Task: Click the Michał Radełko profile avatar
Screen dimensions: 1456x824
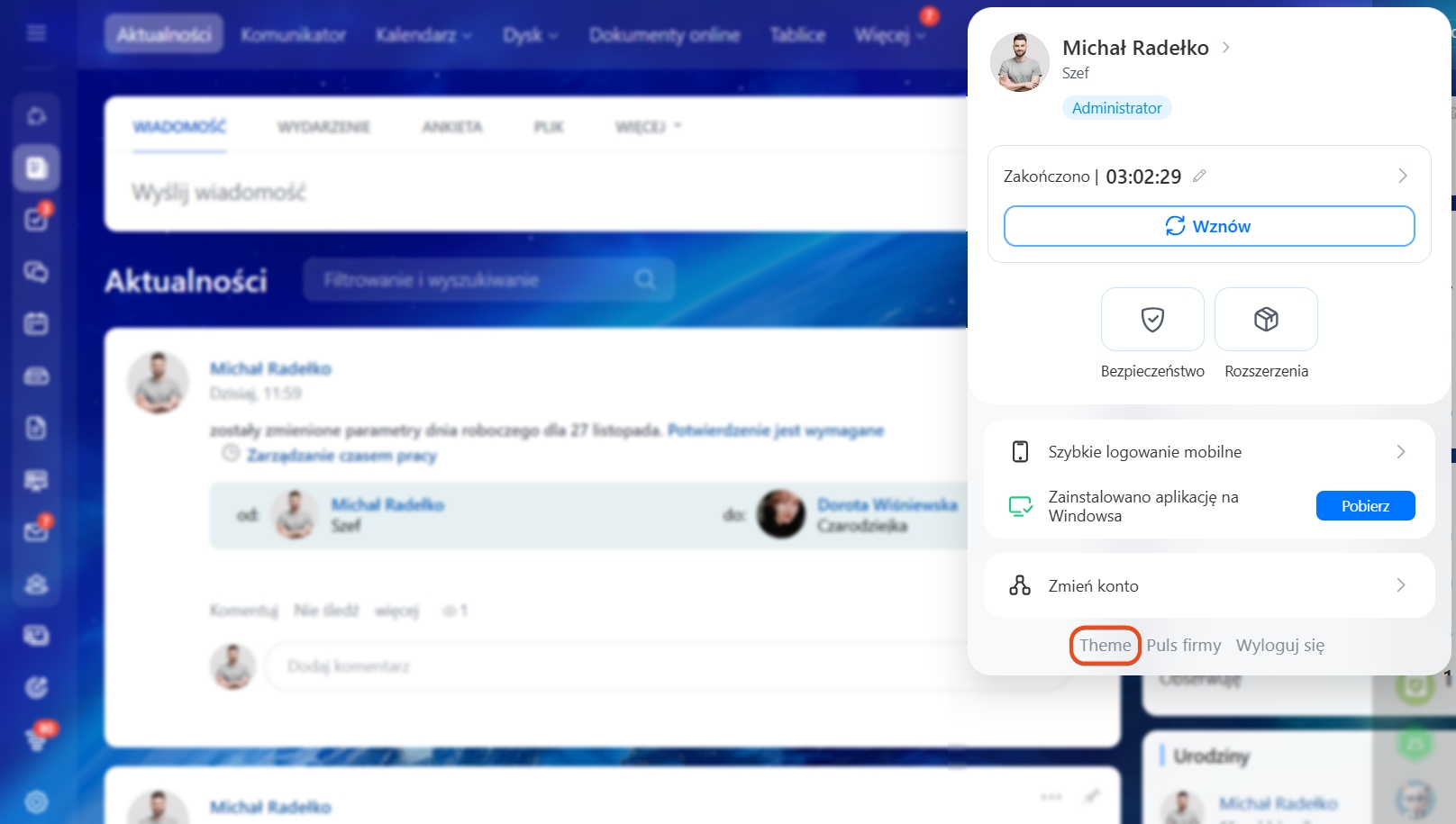Action: (x=1019, y=62)
